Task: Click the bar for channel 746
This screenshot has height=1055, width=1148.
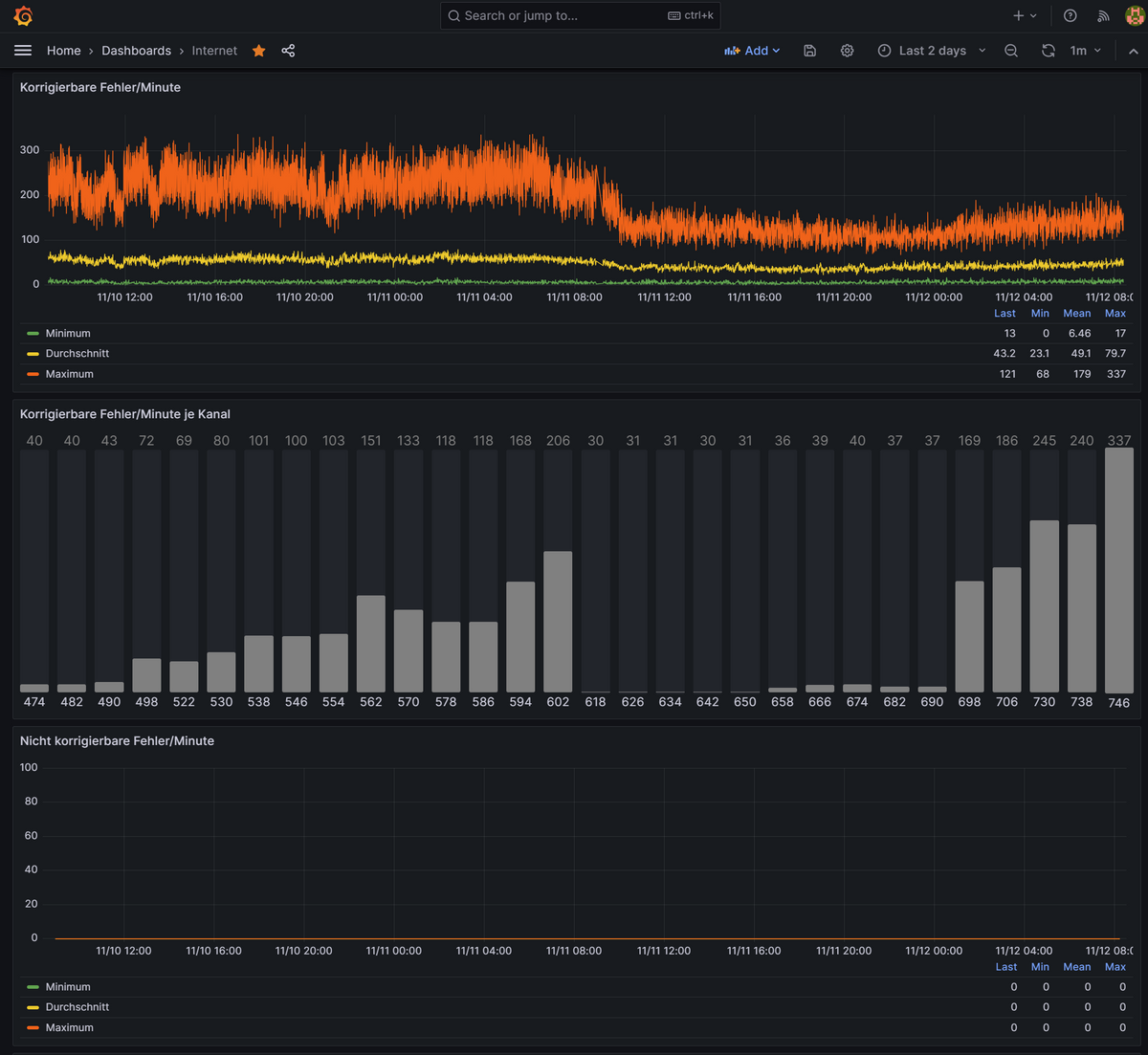Action: 1119,571
